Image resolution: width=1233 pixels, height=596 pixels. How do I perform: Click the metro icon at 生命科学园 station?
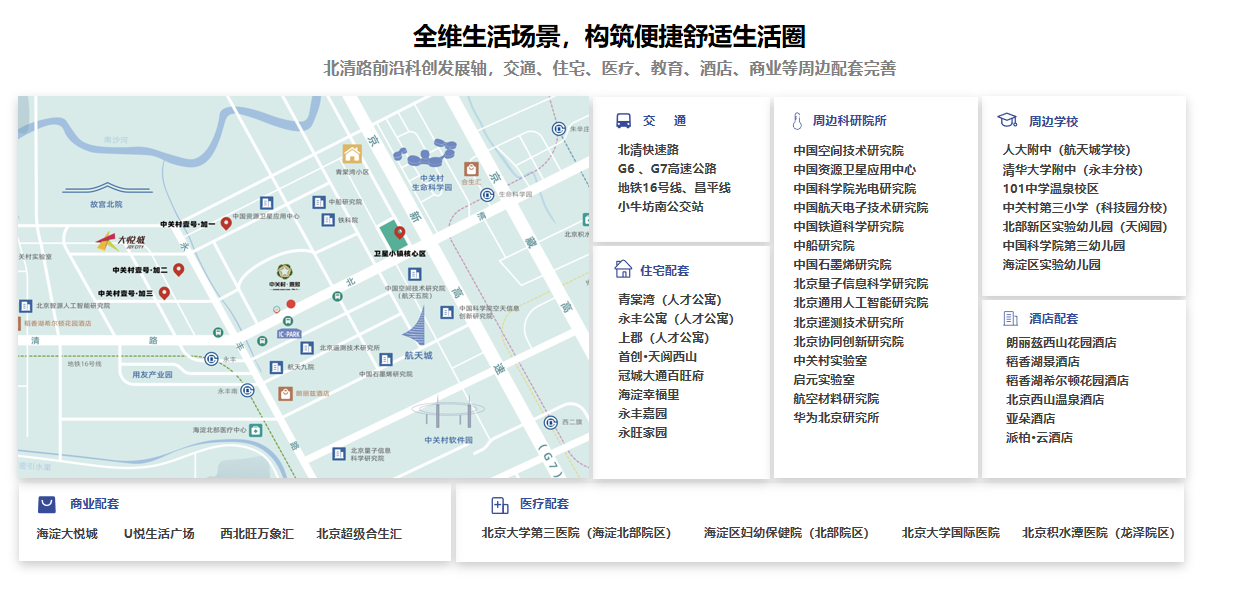pos(488,193)
